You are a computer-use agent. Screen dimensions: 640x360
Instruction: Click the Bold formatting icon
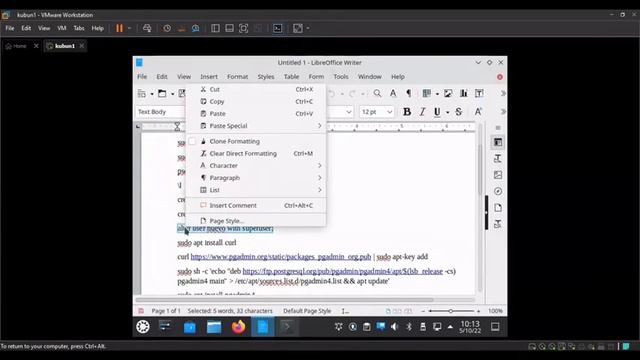pyautogui.click(x=407, y=112)
